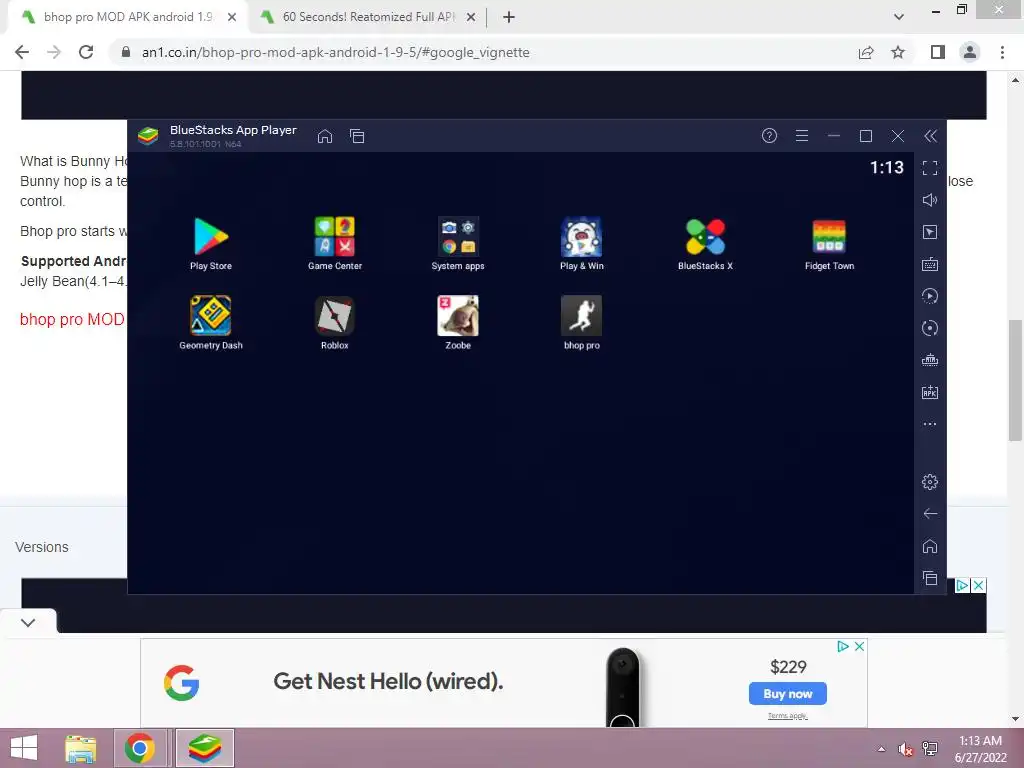Viewport: 1024px width, 768px height.
Task: Click the muted volume tray icon
Action: tap(905, 749)
